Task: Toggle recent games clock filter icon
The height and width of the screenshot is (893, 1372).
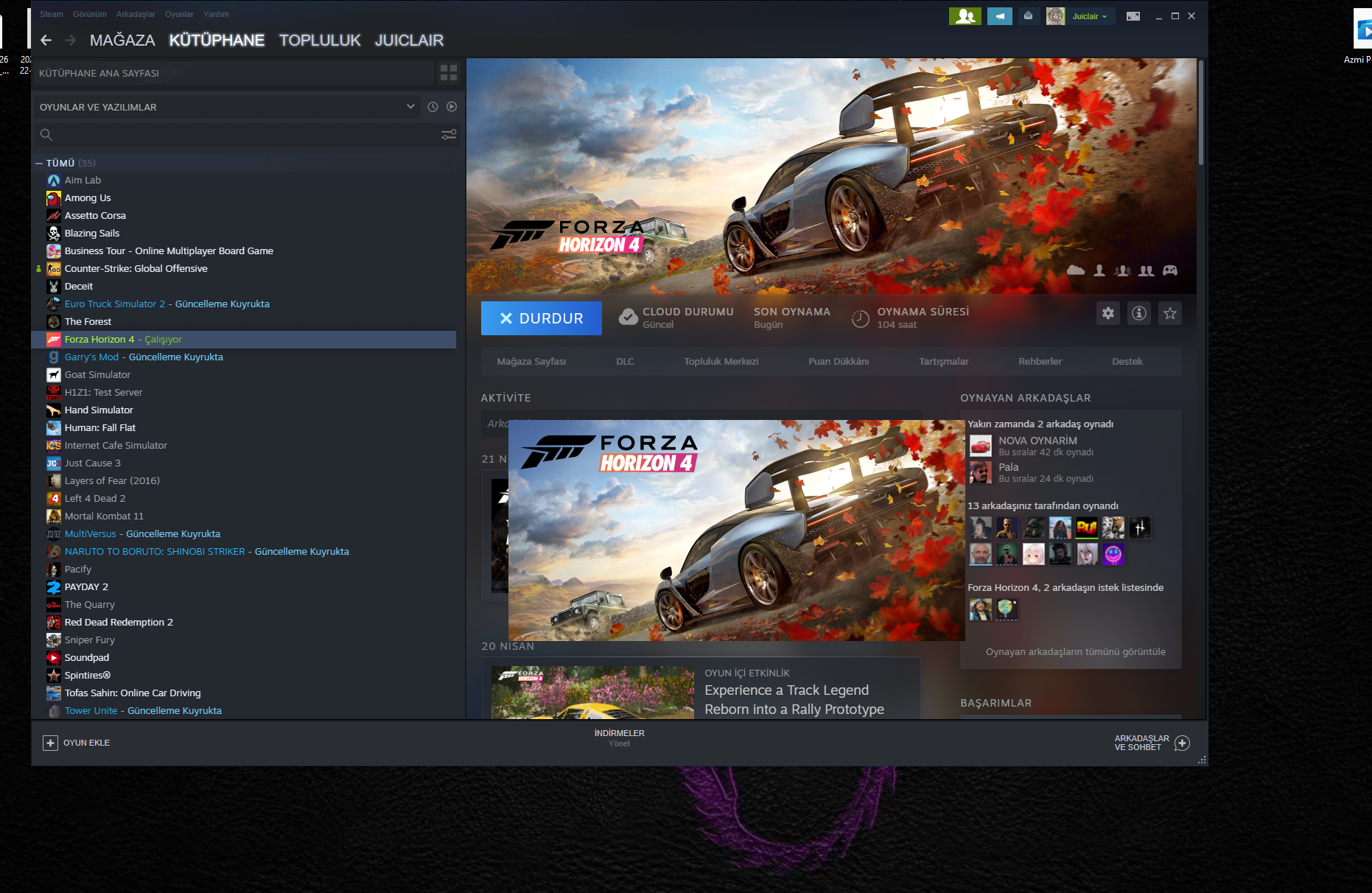Action: coord(433,106)
